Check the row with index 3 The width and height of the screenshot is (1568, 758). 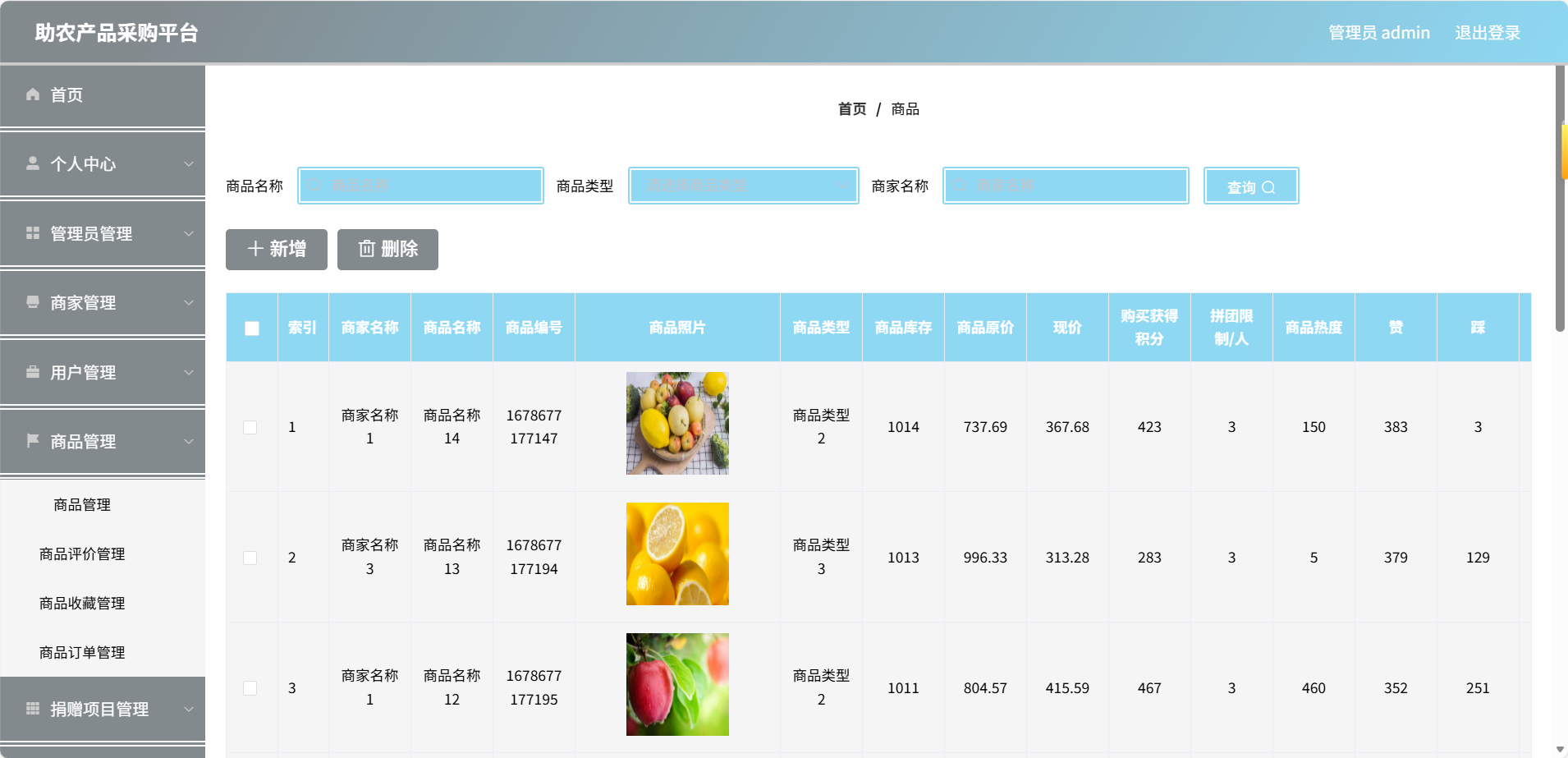point(250,688)
